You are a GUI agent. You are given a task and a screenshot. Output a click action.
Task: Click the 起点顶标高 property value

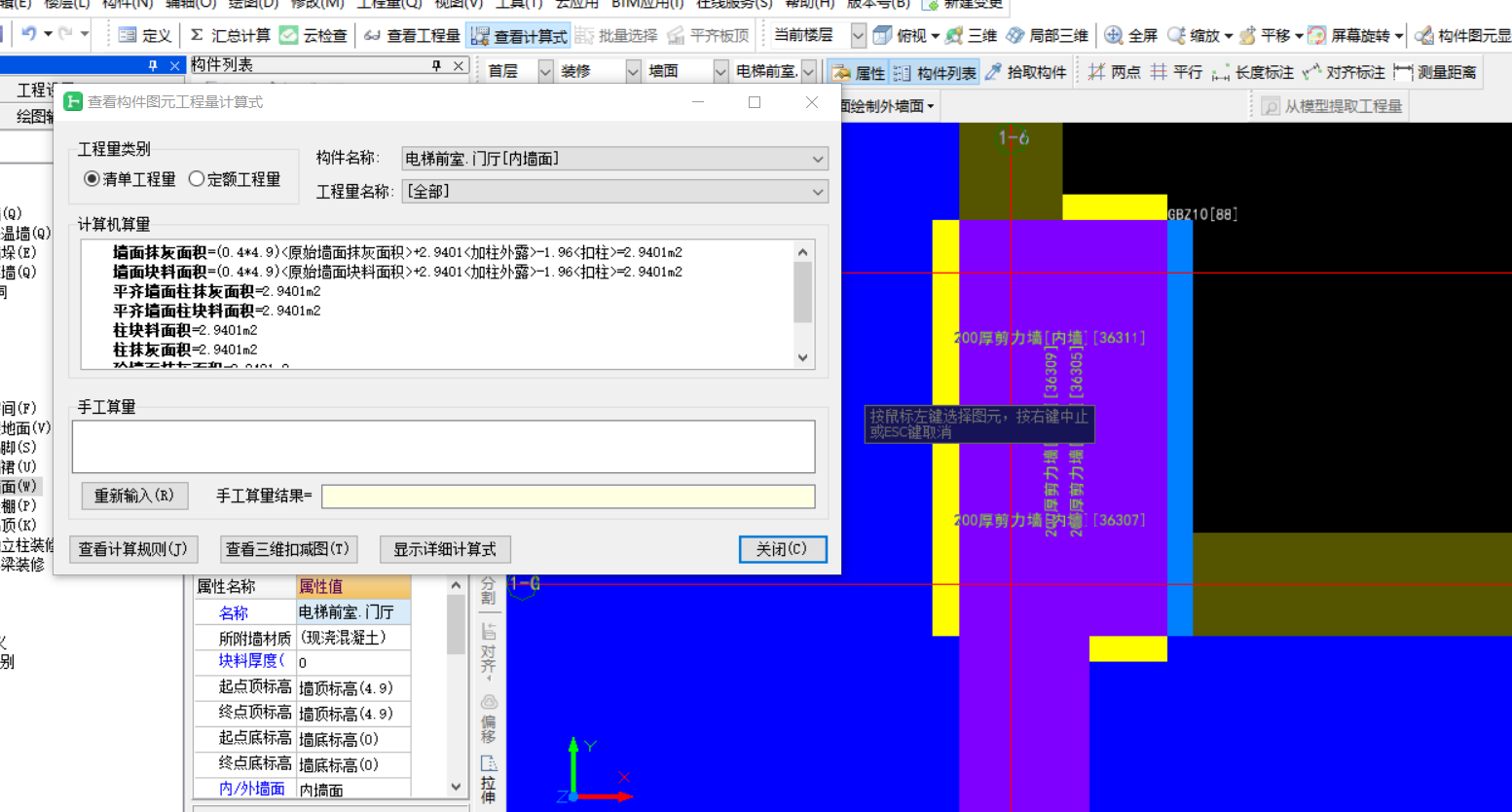[x=353, y=688]
